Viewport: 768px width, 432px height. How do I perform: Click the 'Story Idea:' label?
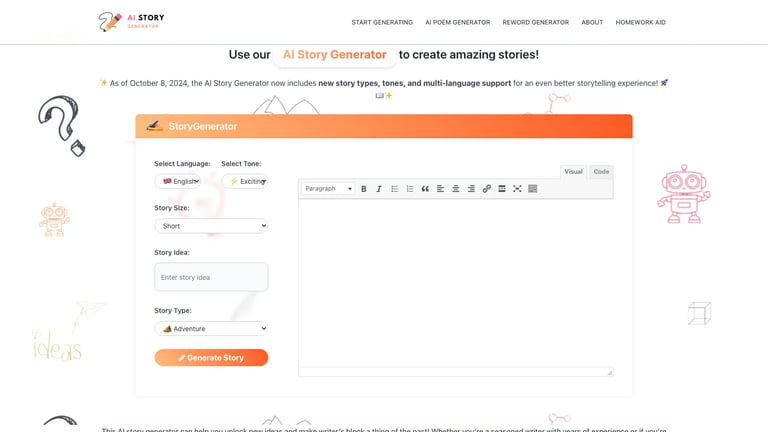pyautogui.click(x=171, y=252)
